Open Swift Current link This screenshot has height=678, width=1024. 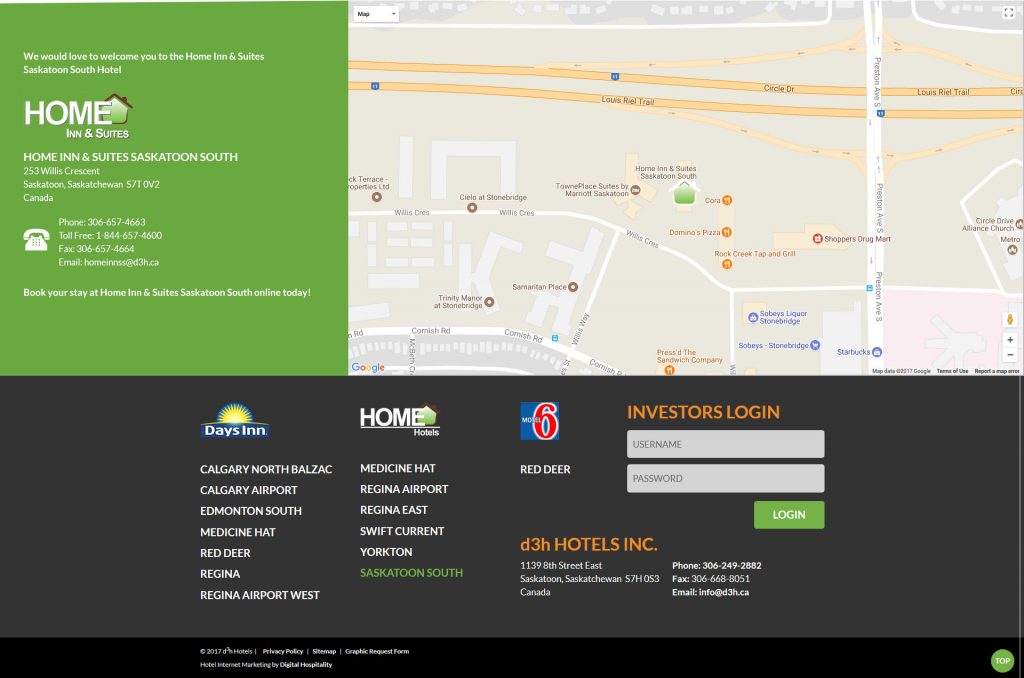402,531
